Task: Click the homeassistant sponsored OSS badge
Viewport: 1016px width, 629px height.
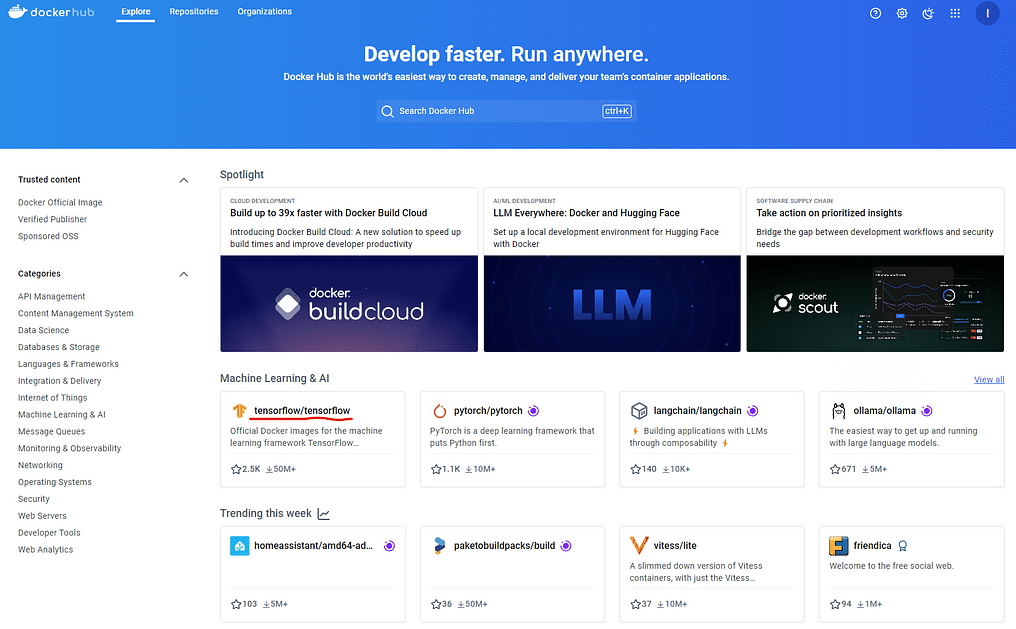Action: coord(389,546)
